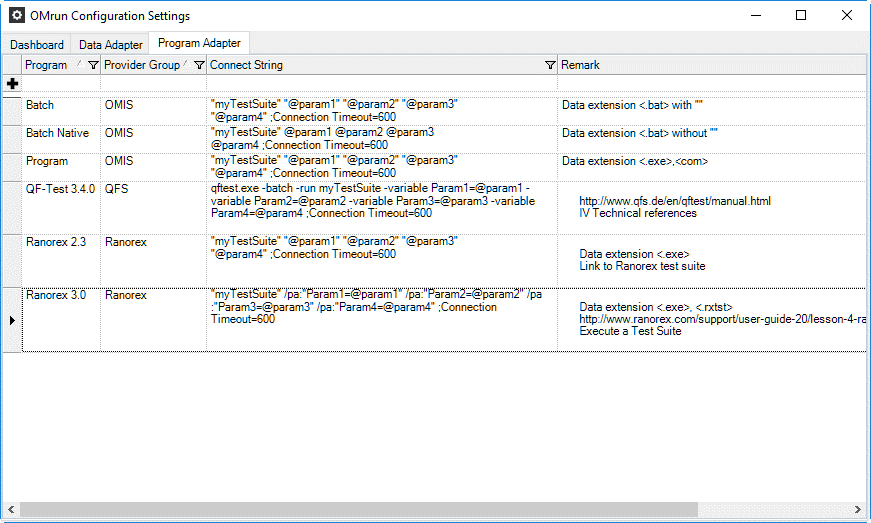Click remark 'Data extension <.bat> without ""'
This screenshot has width=871, height=523.
639,133
